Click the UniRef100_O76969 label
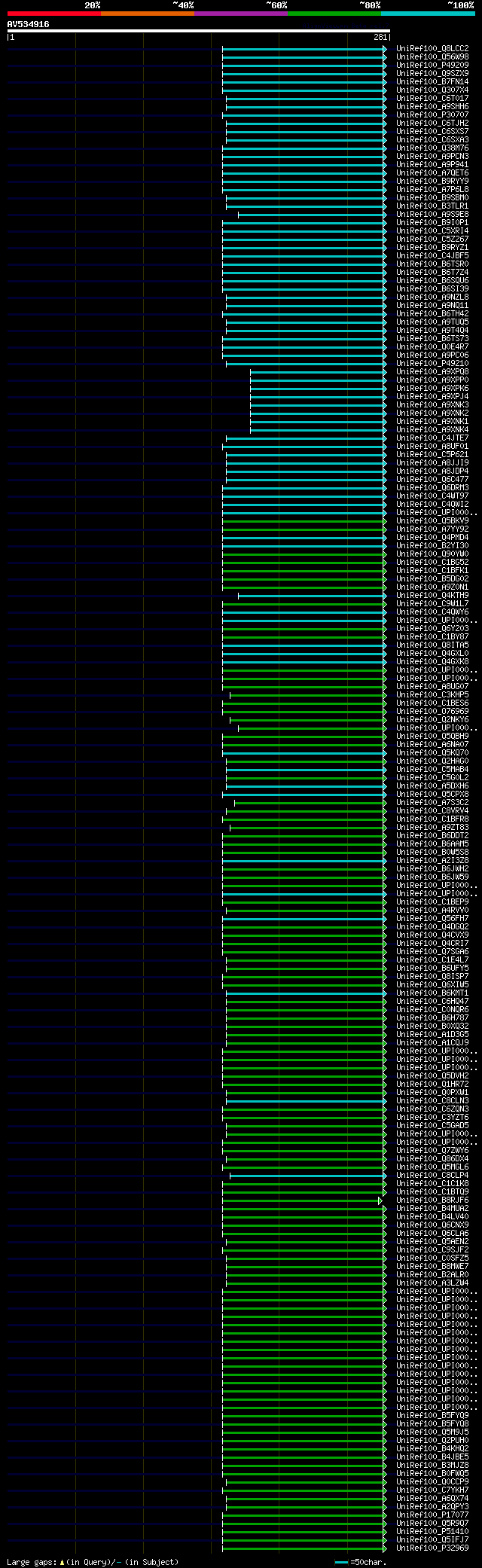Viewport: 482px width, 1568px height. (x=432, y=711)
